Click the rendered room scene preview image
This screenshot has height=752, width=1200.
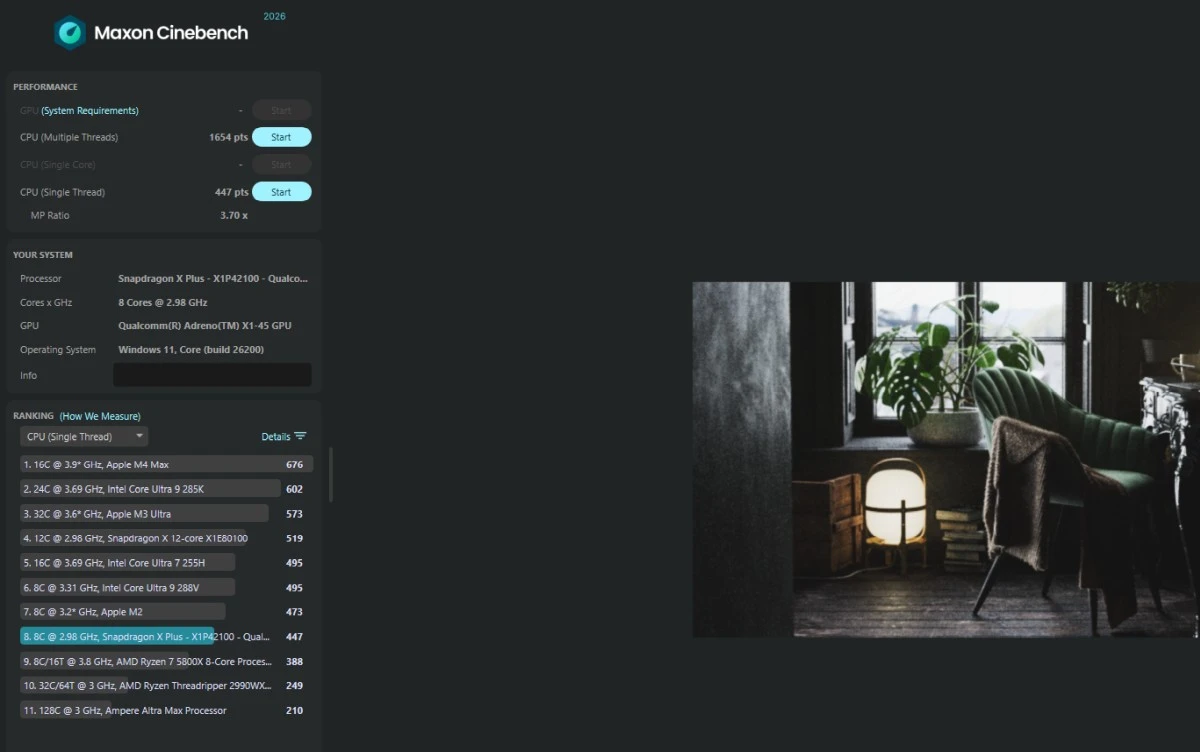(x=945, y=459)
